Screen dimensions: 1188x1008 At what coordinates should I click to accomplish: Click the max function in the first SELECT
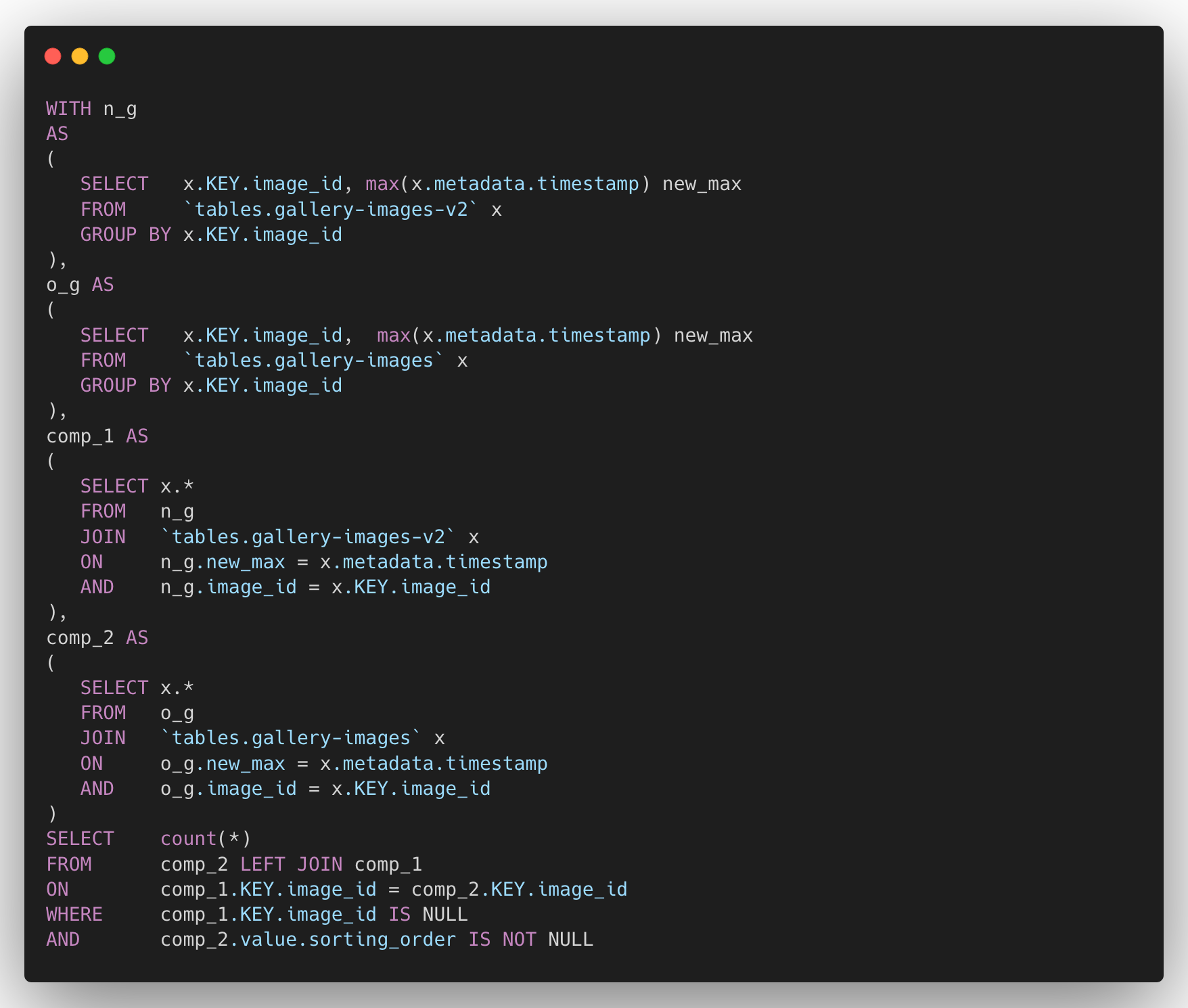[383, 183]
